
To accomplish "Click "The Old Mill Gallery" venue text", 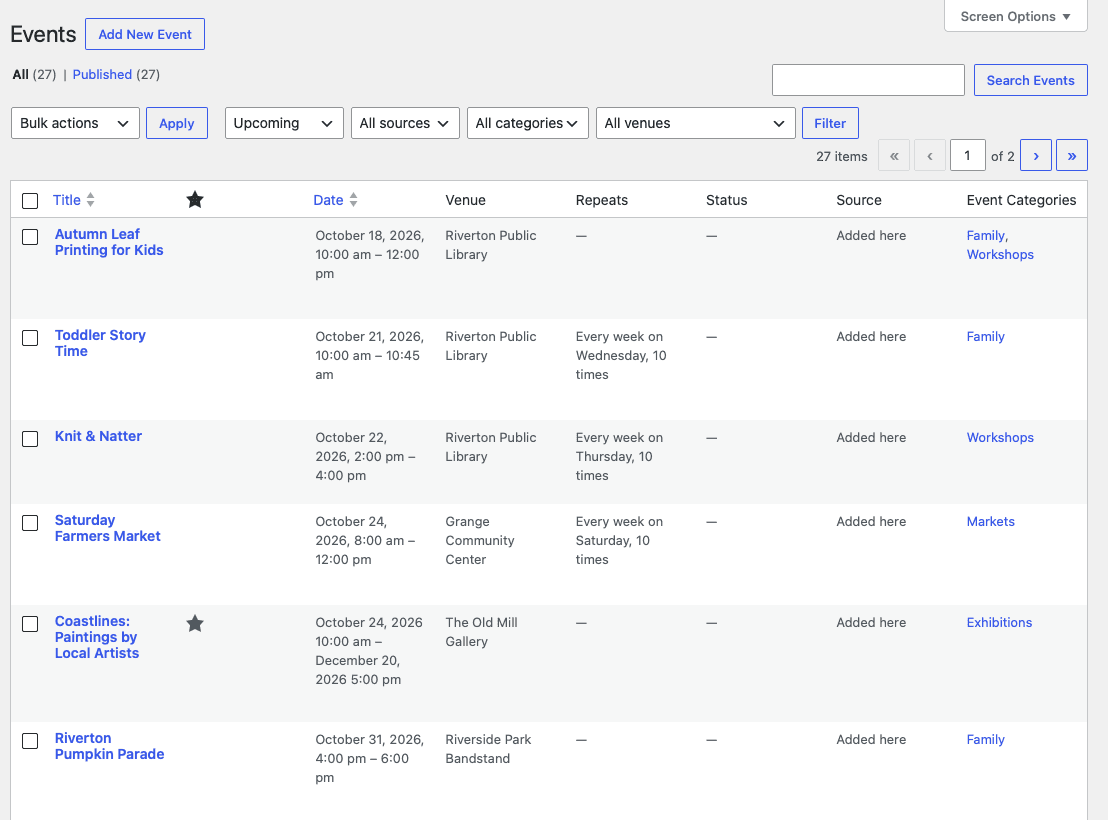I will coord(481,632).
